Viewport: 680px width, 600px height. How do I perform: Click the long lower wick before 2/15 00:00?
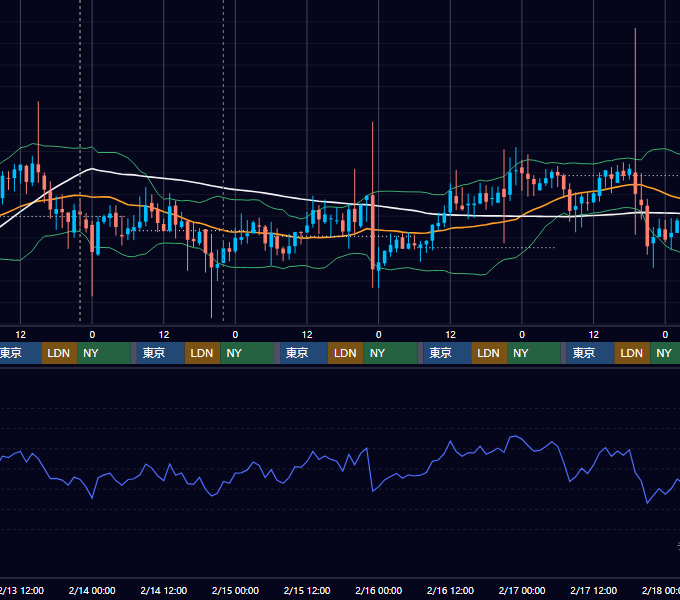(x=212, y=293)
